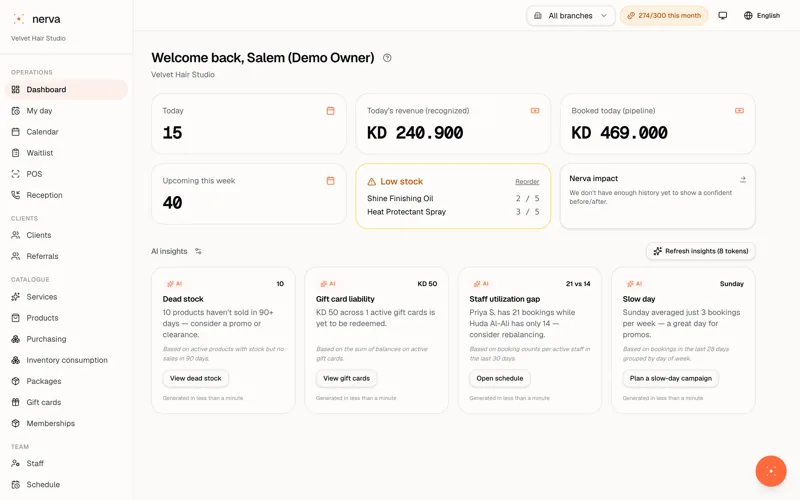Image resolution: width=800 pixels, height=500 pixels.
Task: Click the KD 469.000 pipeline value
Action: point(619,133)
